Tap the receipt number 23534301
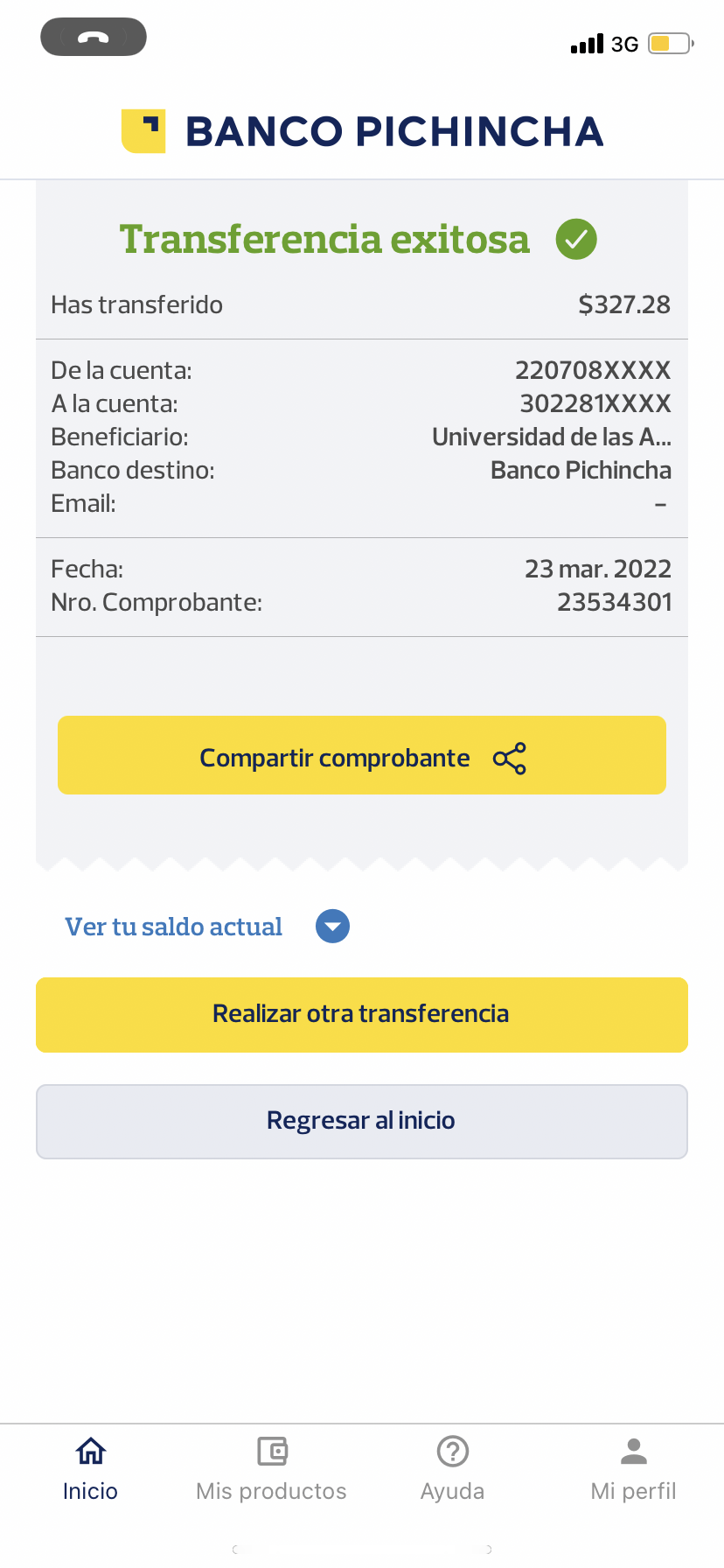Screen dimensions: 724x1568 click(614, 602)
